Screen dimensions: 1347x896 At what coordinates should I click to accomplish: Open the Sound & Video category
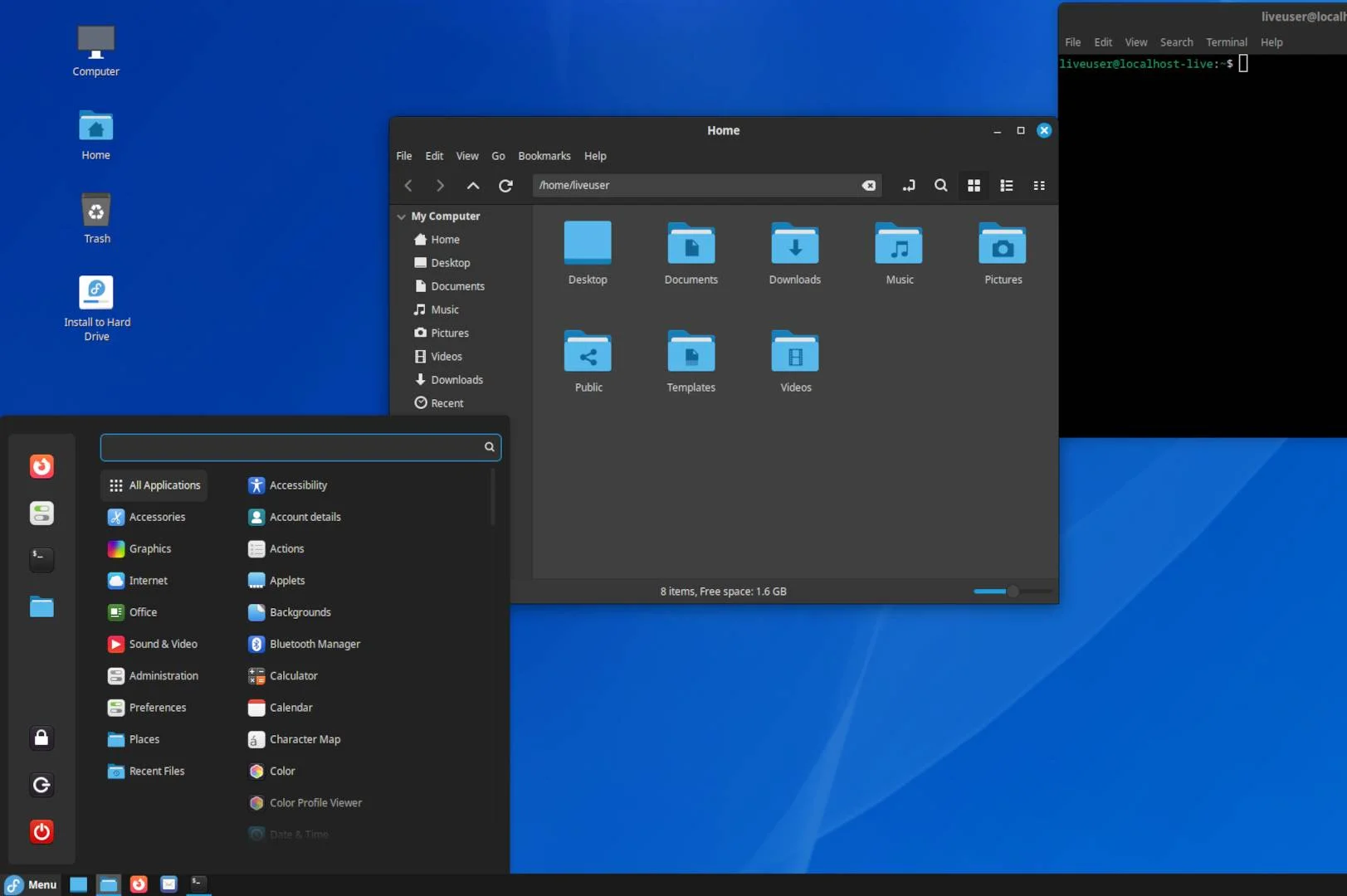click(163, 644)
